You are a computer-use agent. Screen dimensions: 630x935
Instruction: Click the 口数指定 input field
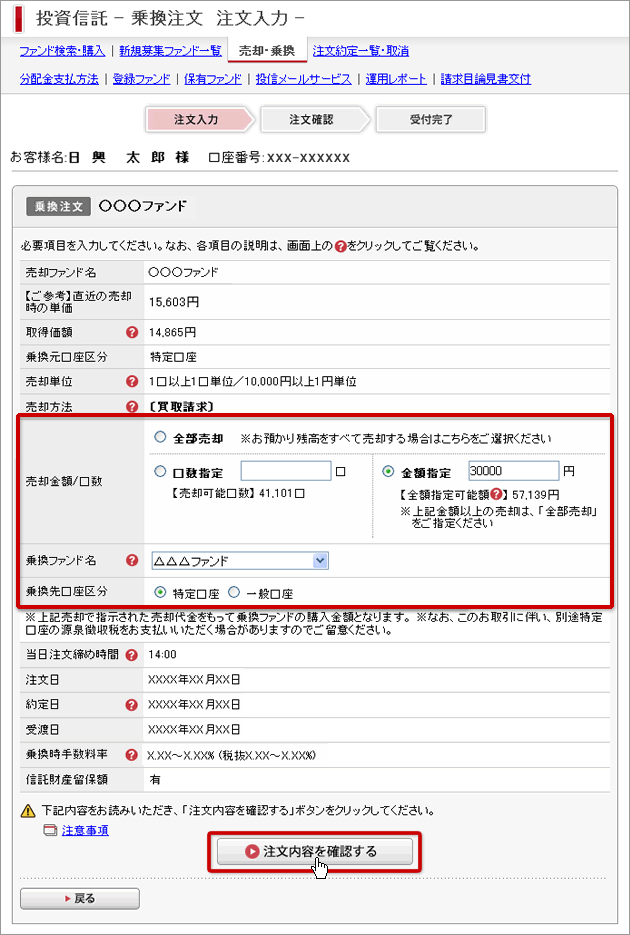[x=285, y=471]
